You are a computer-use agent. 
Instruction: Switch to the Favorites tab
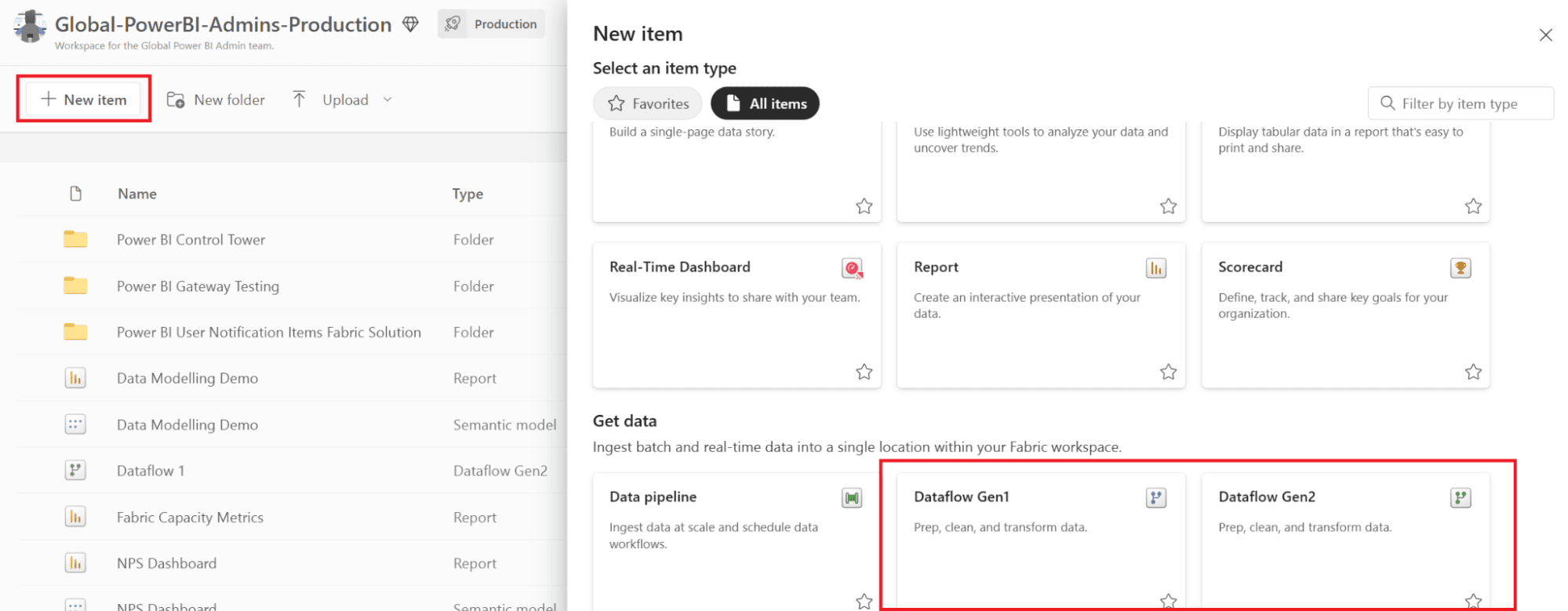(648, 104)
